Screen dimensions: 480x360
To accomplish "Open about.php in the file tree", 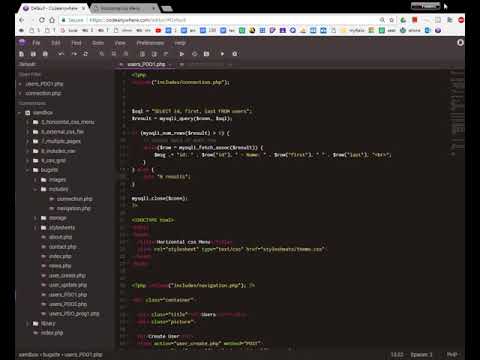I will click(60, 237).
